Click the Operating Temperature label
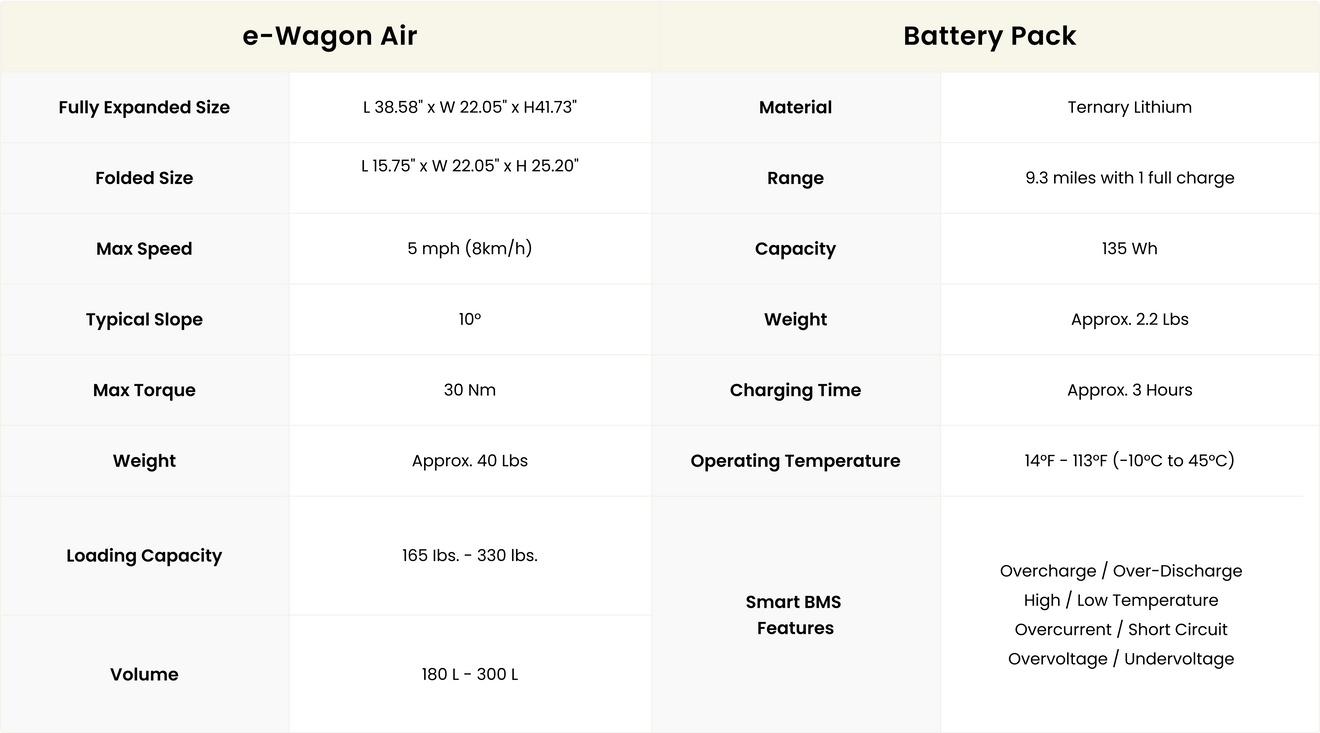Viewport: 1320px width, 733px height. pos(795,461)
